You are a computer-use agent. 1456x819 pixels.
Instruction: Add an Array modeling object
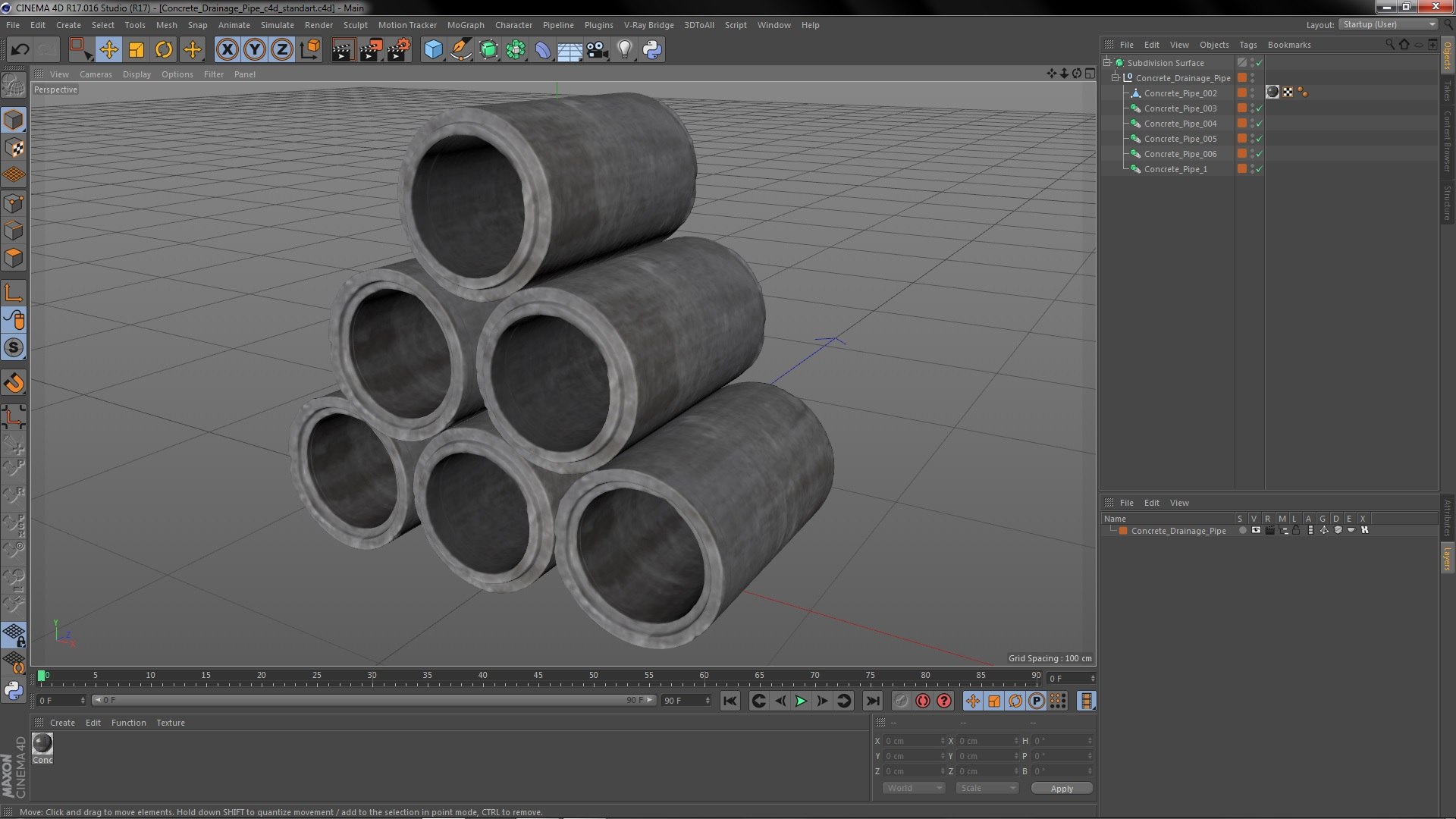(516, 50)
